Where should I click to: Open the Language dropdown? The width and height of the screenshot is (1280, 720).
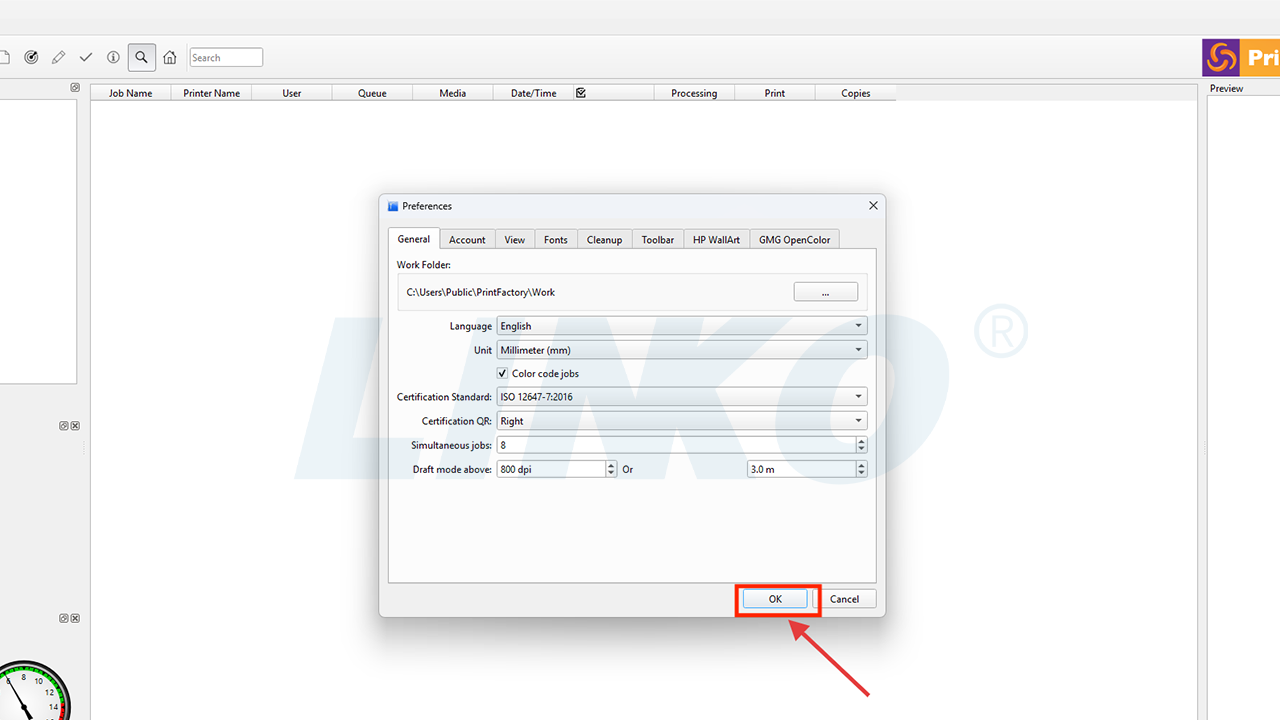coord(682,326)
